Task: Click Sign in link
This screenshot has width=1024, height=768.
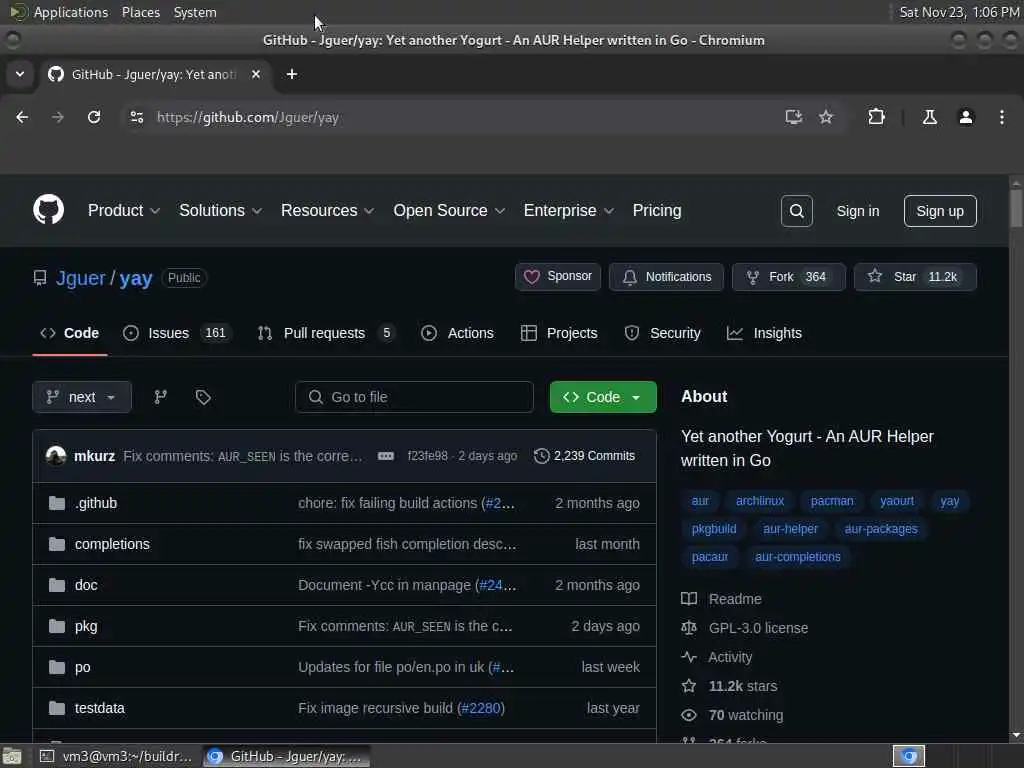Action: (x=857, y=211)
